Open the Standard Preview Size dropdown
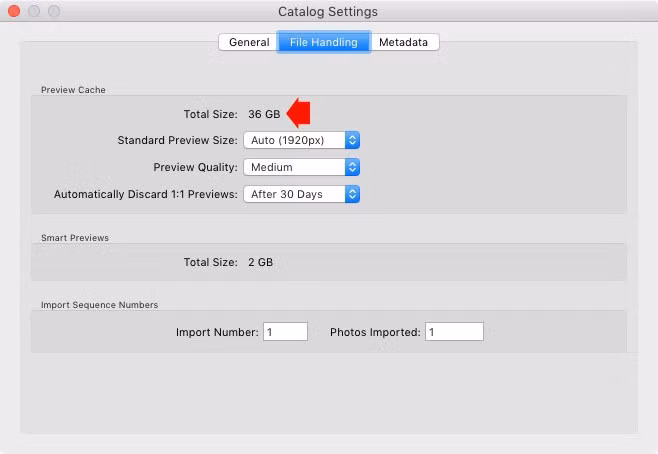 (x=301, y=140)
